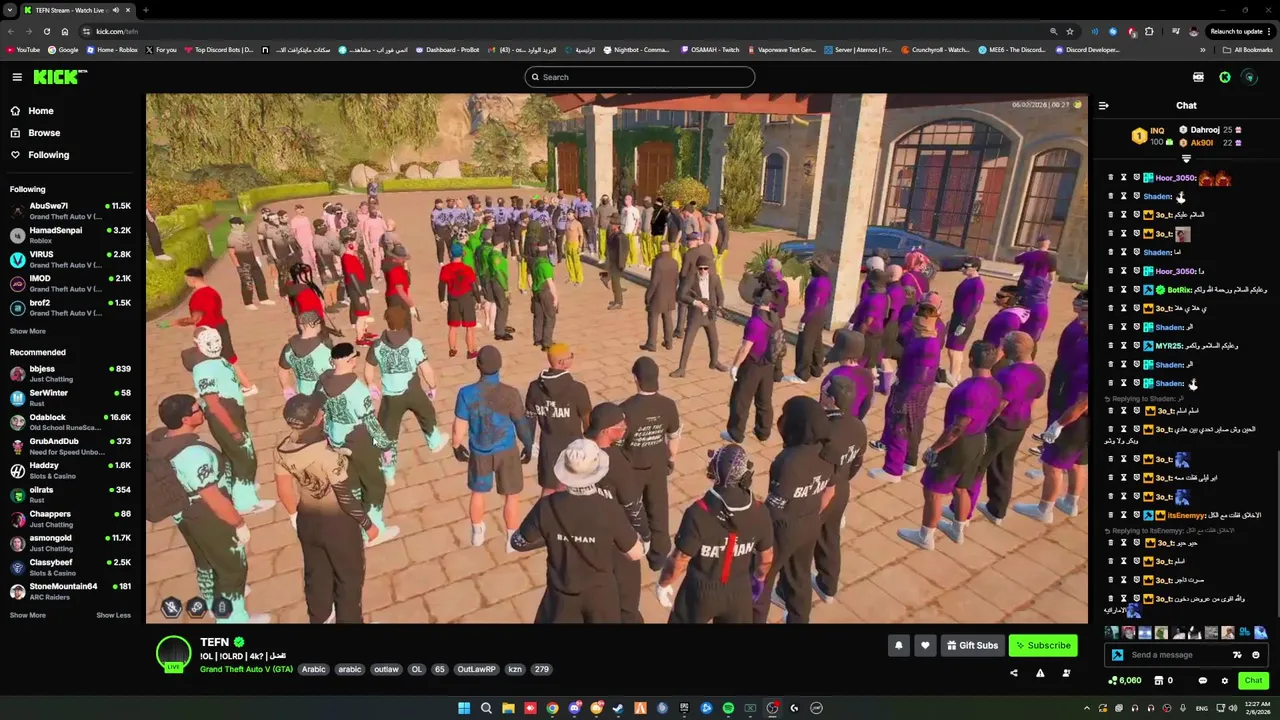This screenshot has width=1280, height=720.
Task: Open Haddzy Slots & Casino channel
Action: (x=70, y=470)
